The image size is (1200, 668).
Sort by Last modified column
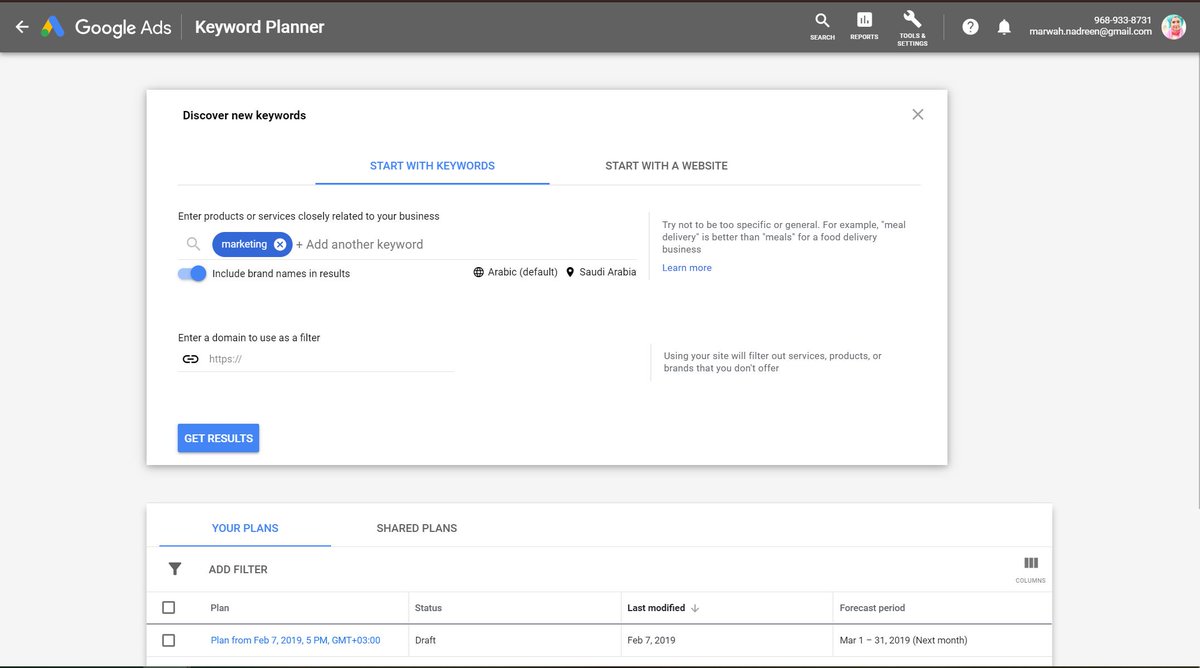(663, 607)
